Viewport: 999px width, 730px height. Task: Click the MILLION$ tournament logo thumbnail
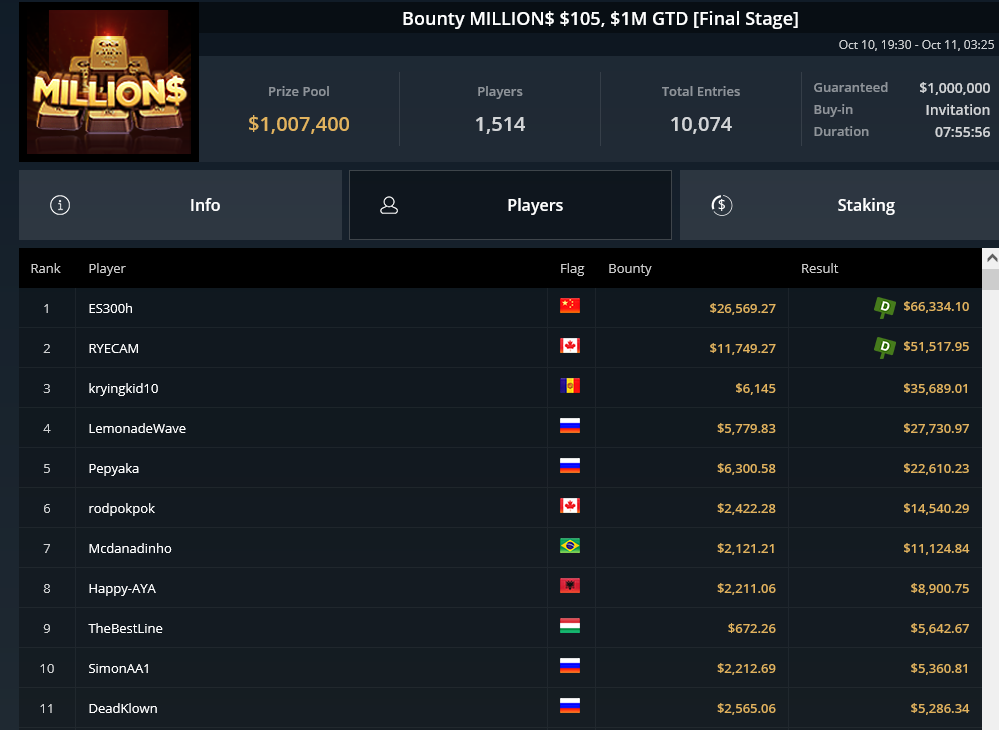109,82
